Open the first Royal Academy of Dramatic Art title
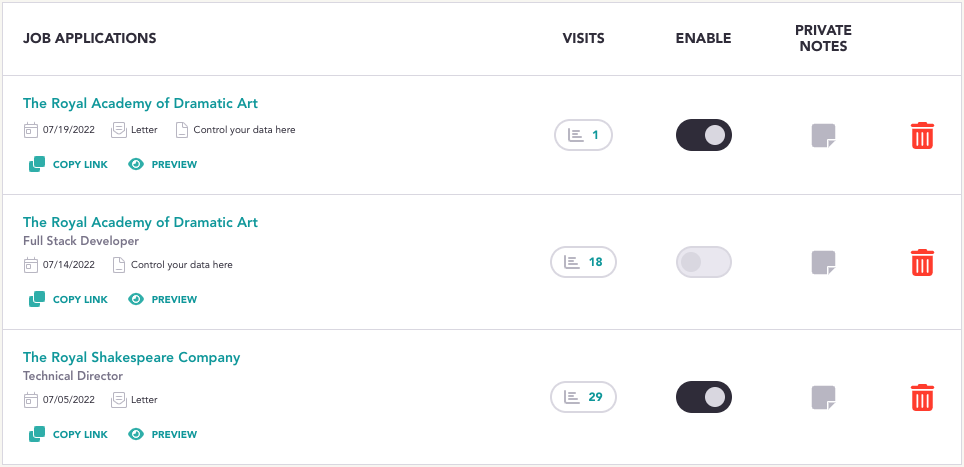The image size is (964, 467). click(x=140, y=103)
